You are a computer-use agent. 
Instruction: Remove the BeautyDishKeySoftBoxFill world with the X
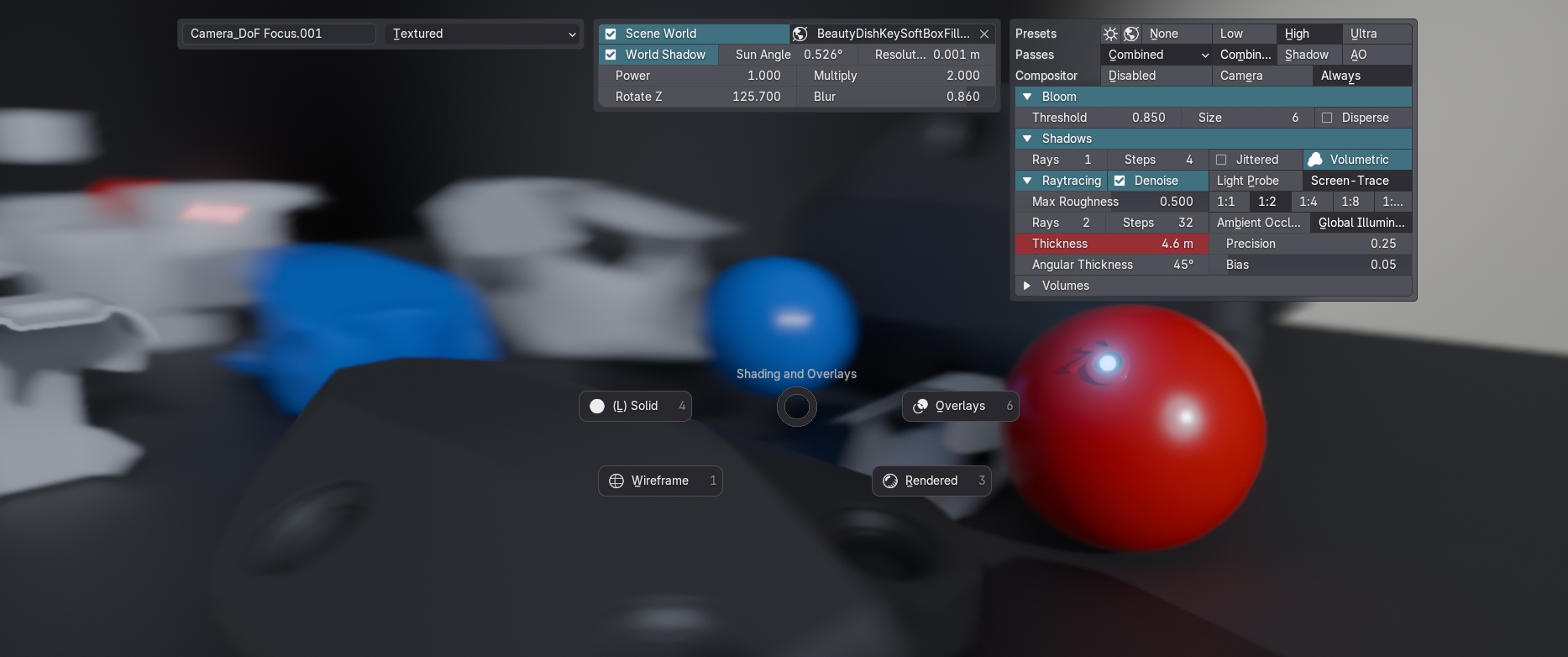click(984, 34)
